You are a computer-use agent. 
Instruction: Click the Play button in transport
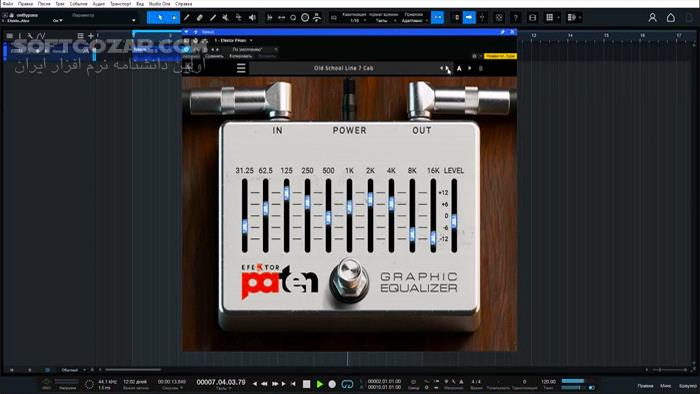[319, 384]
